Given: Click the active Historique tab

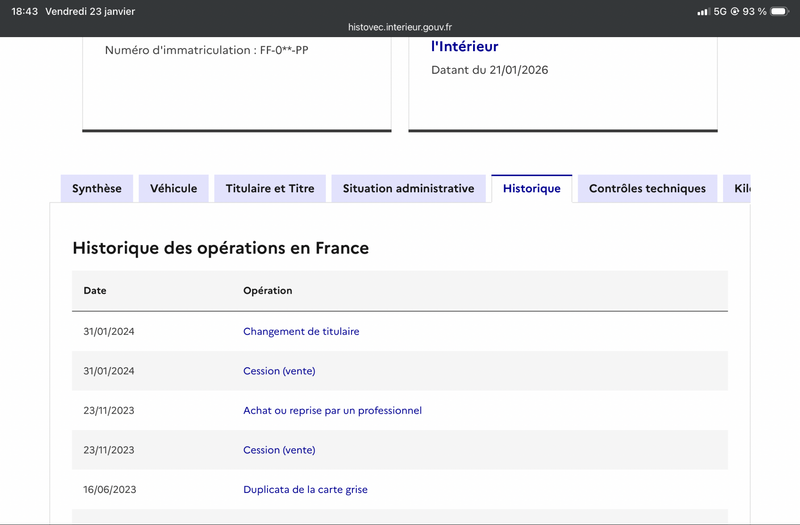Looking at the screenshot, I should (531, 188).
